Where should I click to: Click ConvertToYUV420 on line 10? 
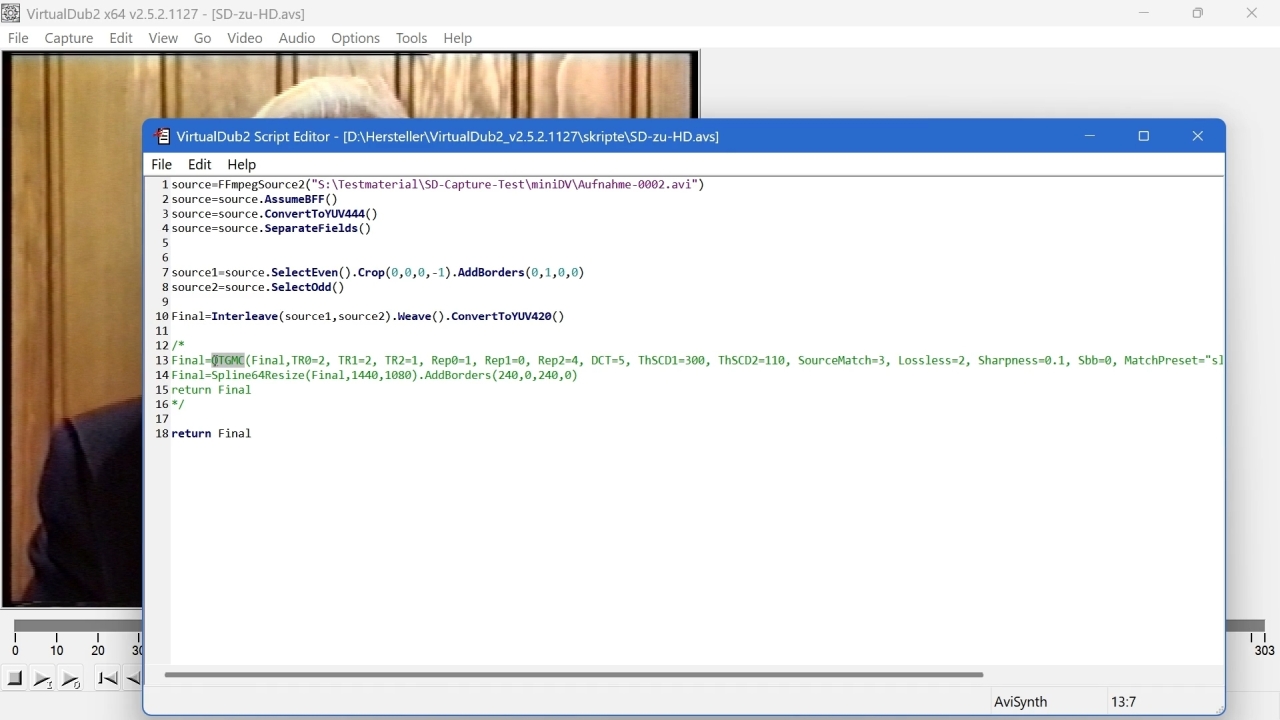coord(501,316)
